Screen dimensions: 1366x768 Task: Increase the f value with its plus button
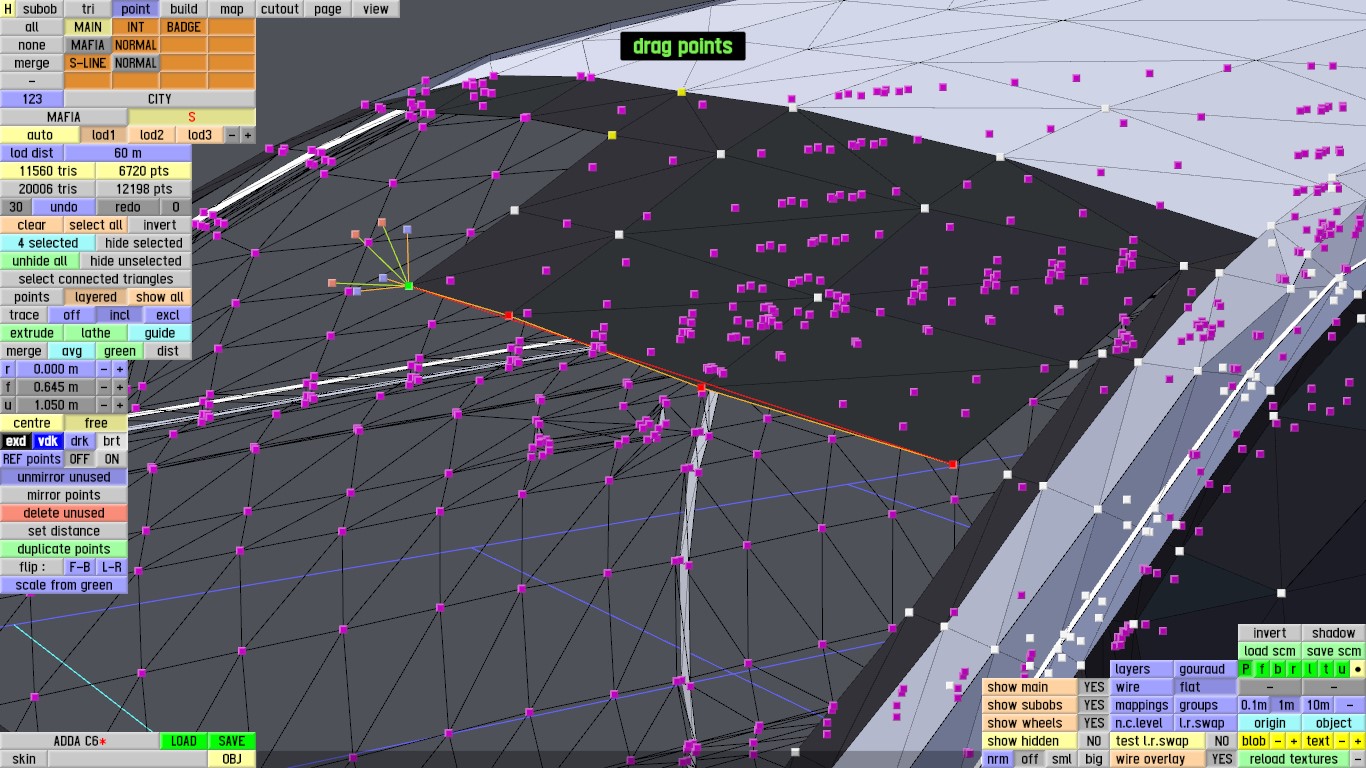(x=120, y=387)
